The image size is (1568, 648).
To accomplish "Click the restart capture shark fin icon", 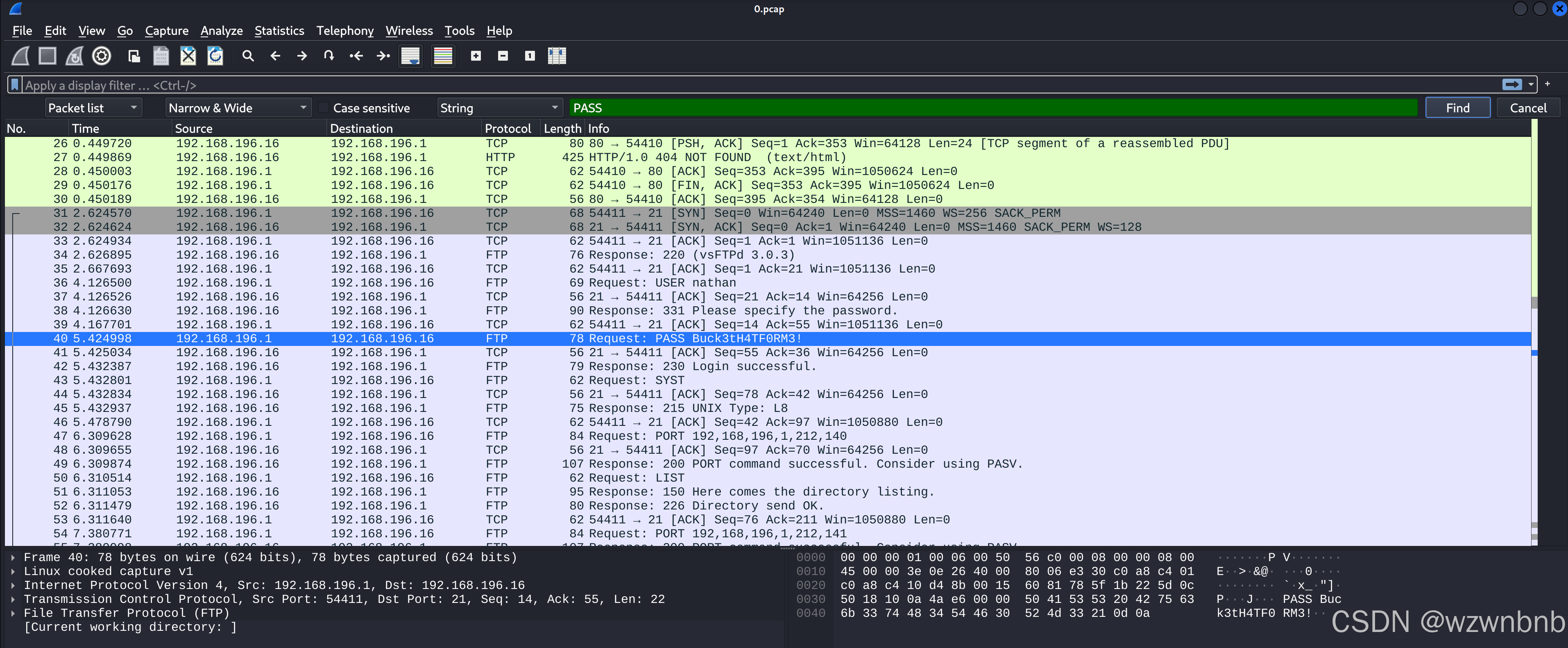I will (74, 56).
